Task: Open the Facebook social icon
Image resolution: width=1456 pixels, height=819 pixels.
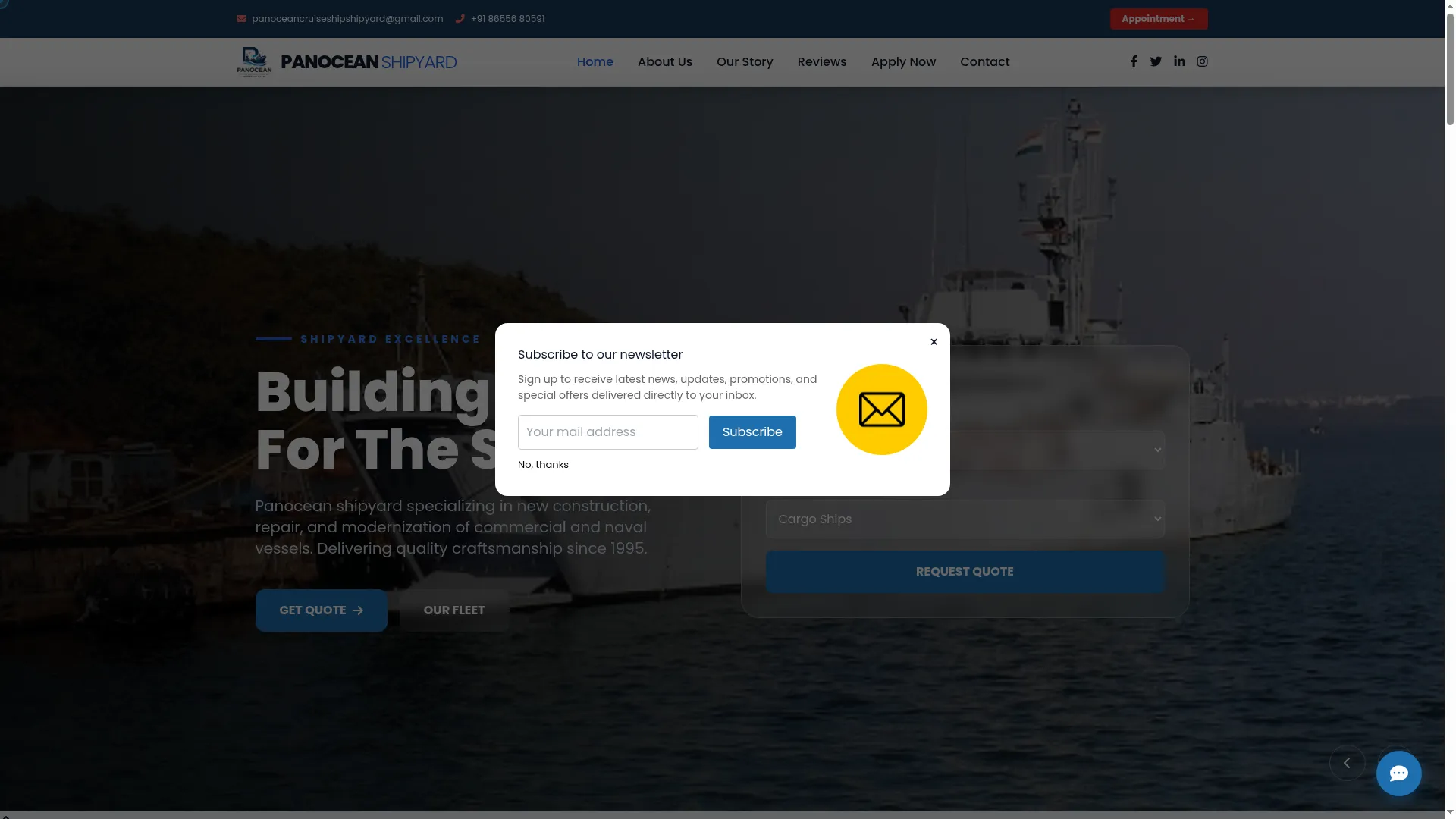Action: 1134,61
